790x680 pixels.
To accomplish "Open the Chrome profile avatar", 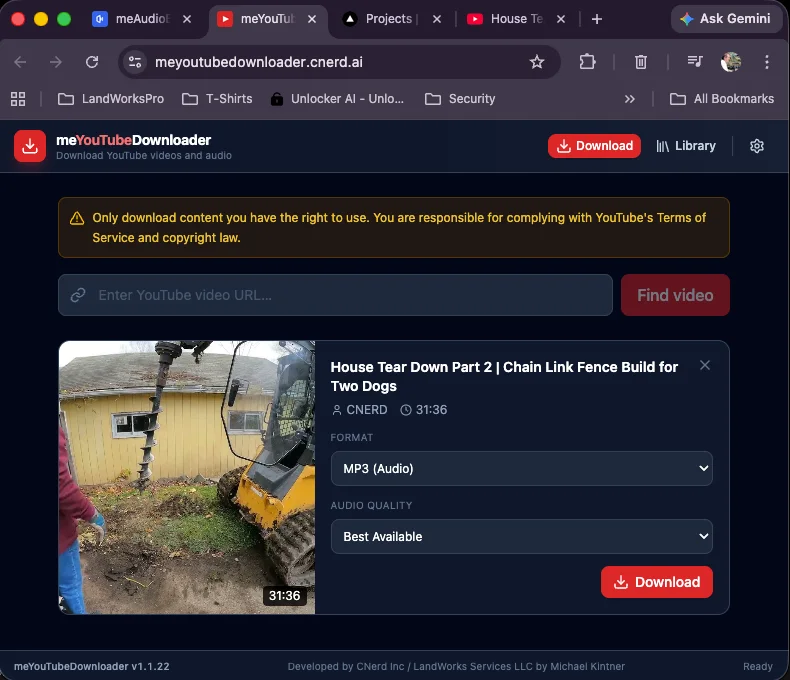I will (731, 62).
